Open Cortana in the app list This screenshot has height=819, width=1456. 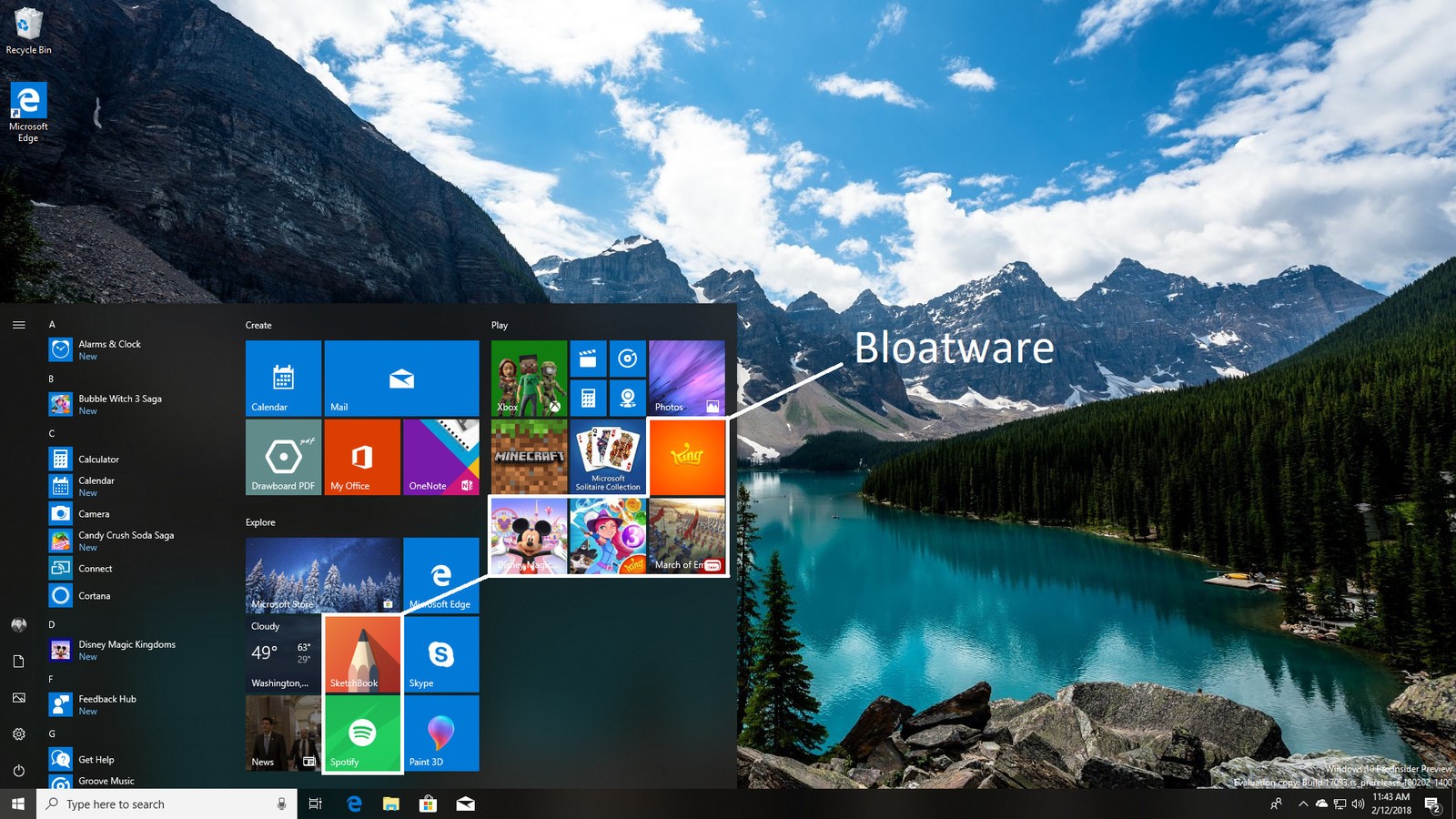tap(136, 596)
